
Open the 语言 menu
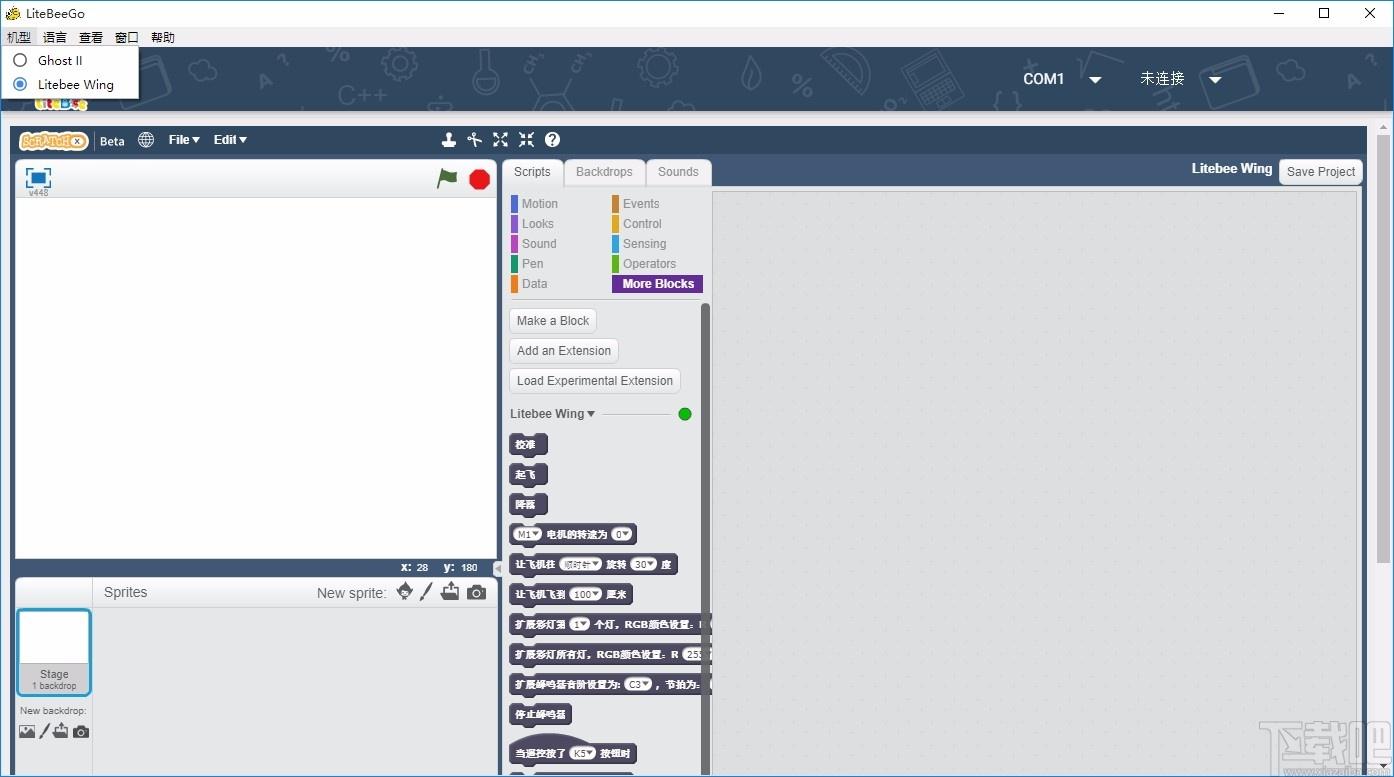click(x=55, y=37)
